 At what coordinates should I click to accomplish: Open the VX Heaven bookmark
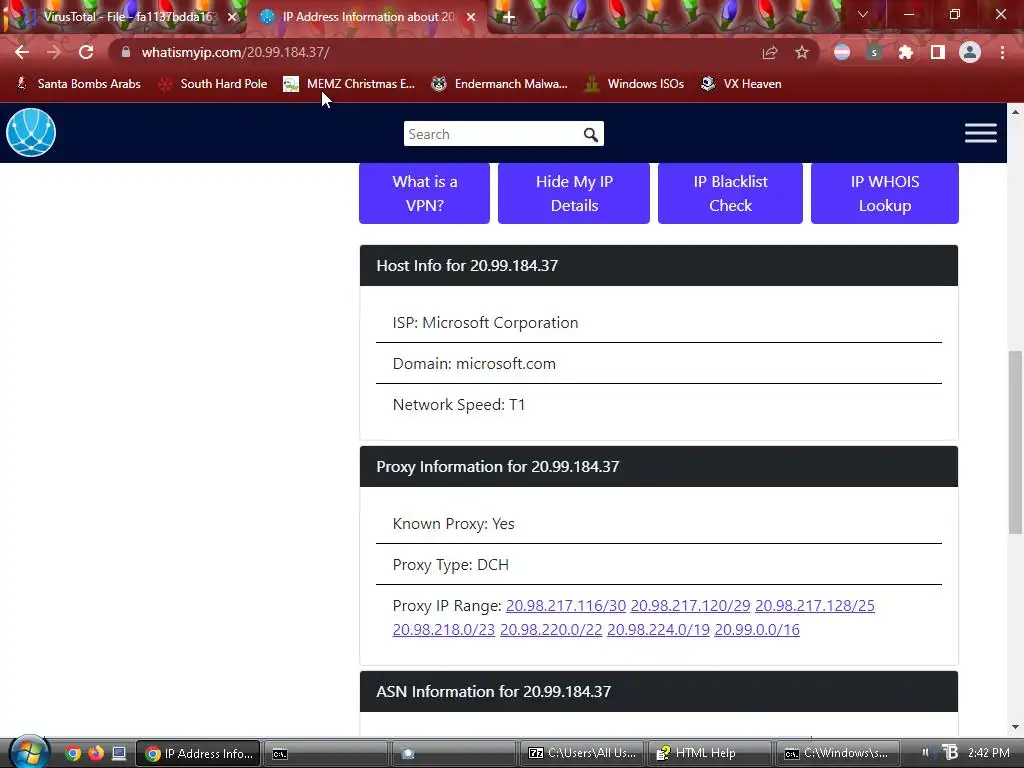(741, 84)
